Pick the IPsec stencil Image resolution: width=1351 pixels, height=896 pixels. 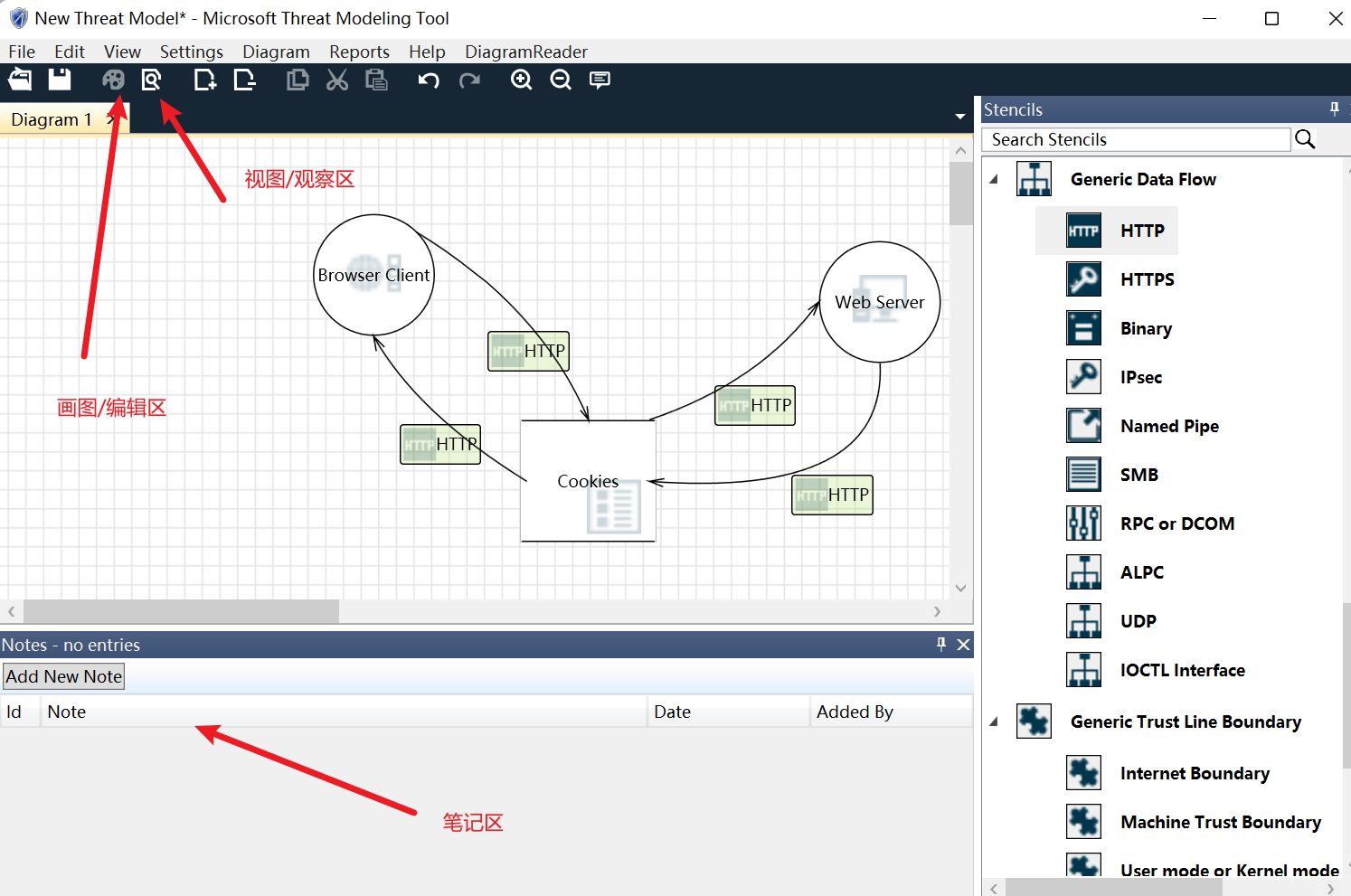pyautogui.click(x=1114, y=377)
